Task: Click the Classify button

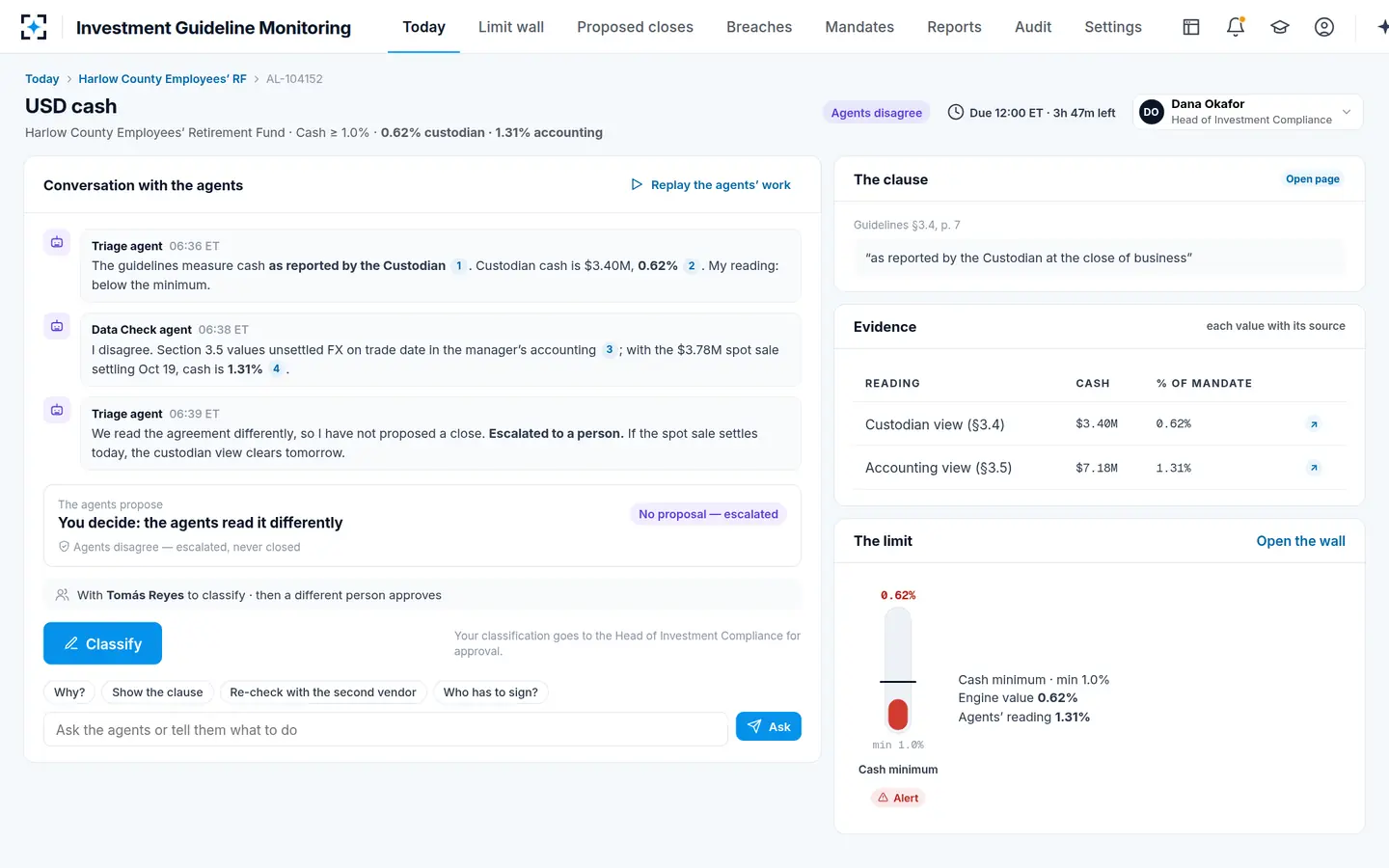Action: click(x=102, y=643)
